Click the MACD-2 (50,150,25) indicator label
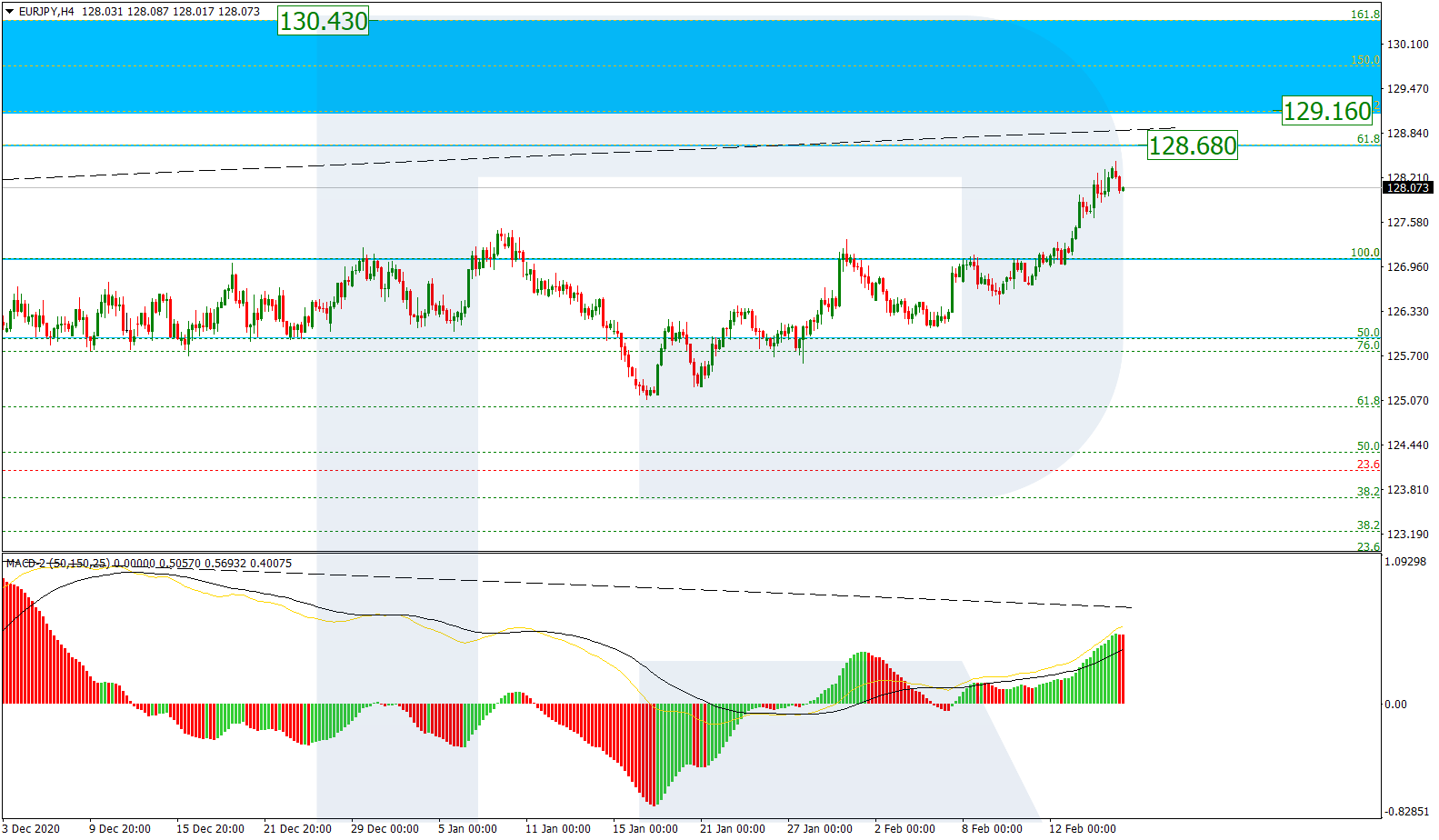Viewport: 1439px width, 840px height. [x=58, y=564]
